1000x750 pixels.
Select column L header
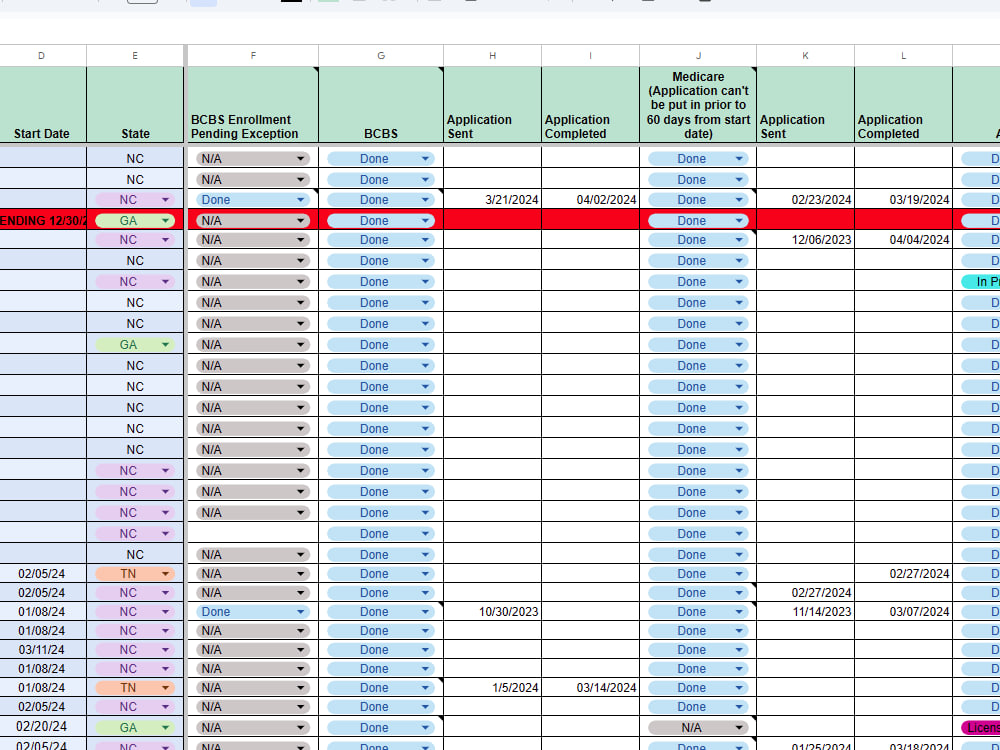click(x=904, y=56)
